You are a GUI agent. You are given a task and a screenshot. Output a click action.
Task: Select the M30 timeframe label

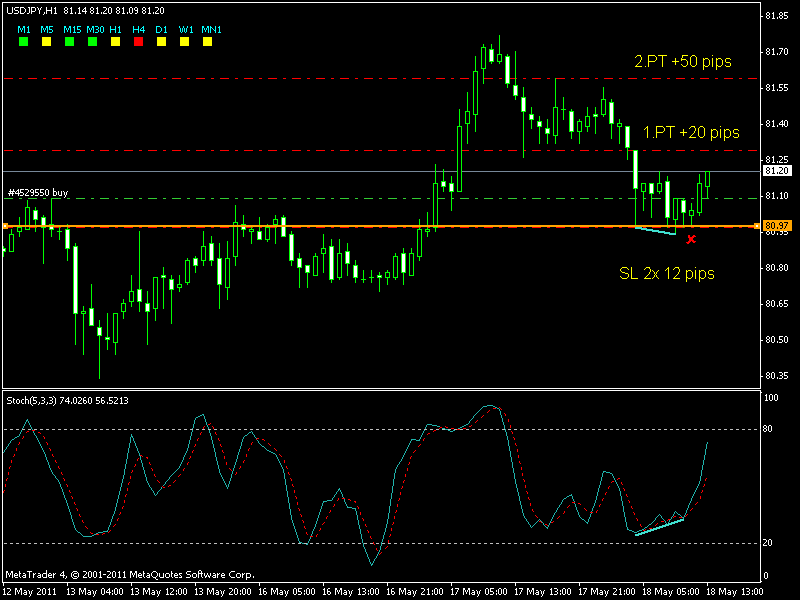coord(95,30)
